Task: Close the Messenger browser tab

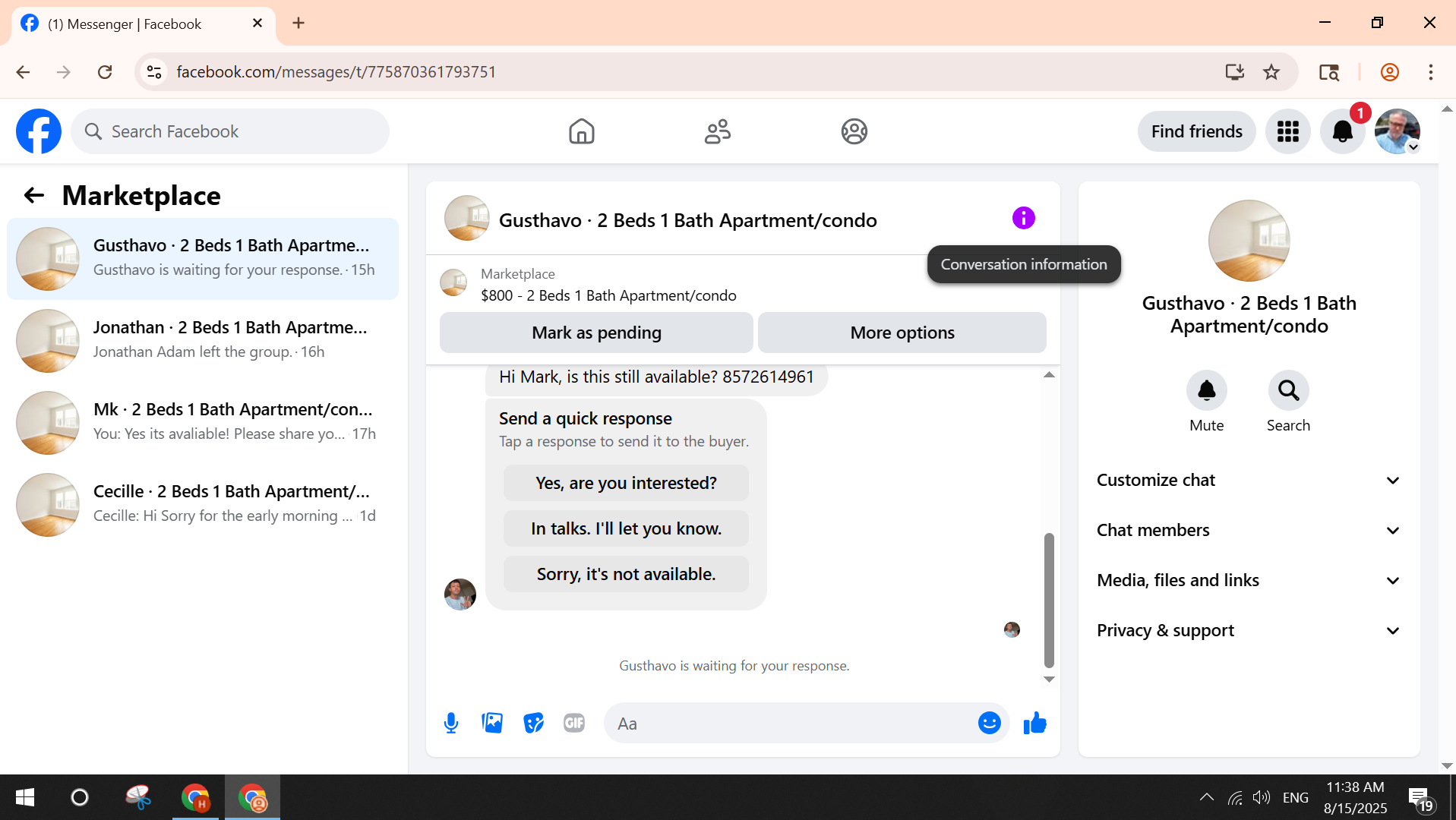Action: click(x=257, y=24)
